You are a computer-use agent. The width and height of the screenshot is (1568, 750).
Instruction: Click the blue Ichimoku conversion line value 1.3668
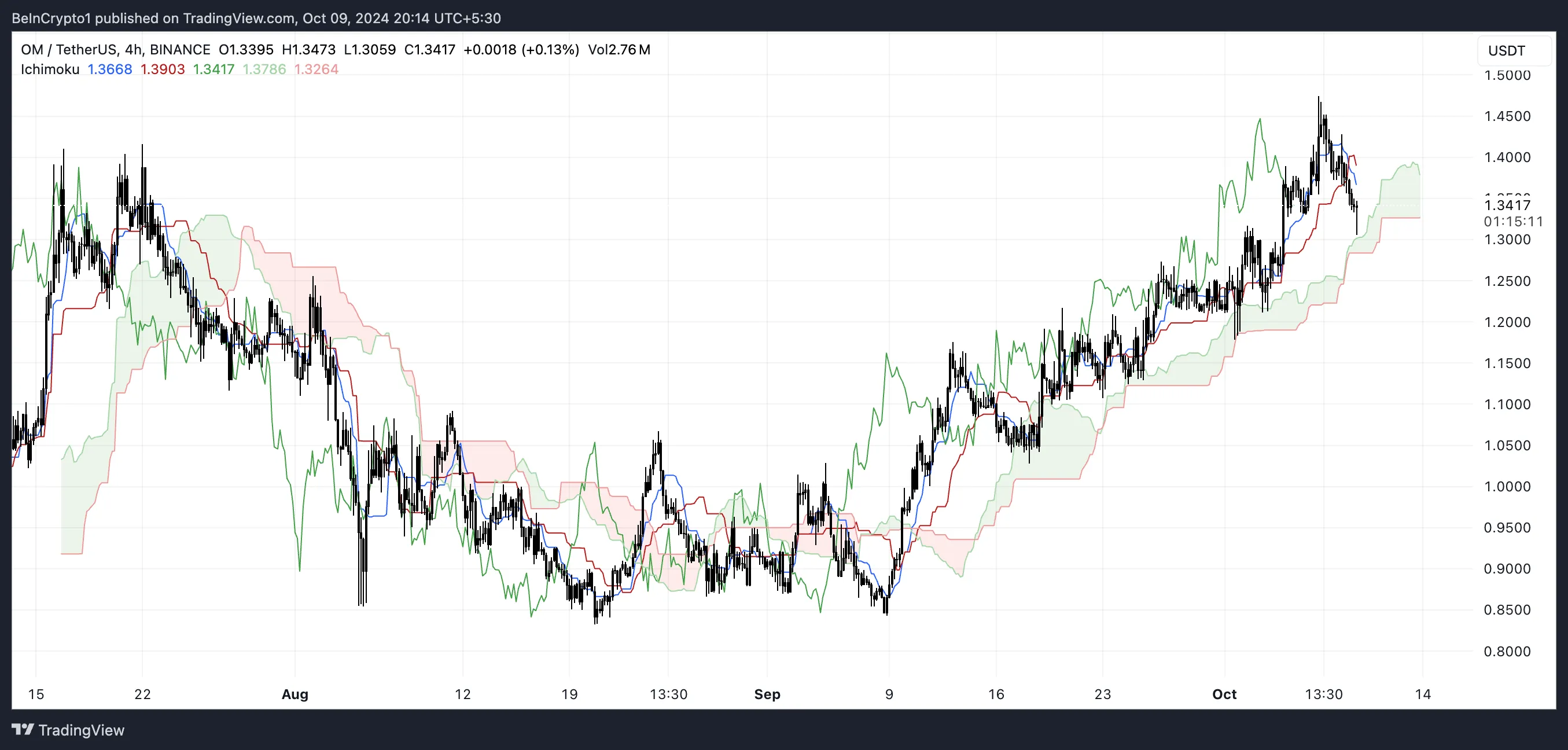(109, 69)
